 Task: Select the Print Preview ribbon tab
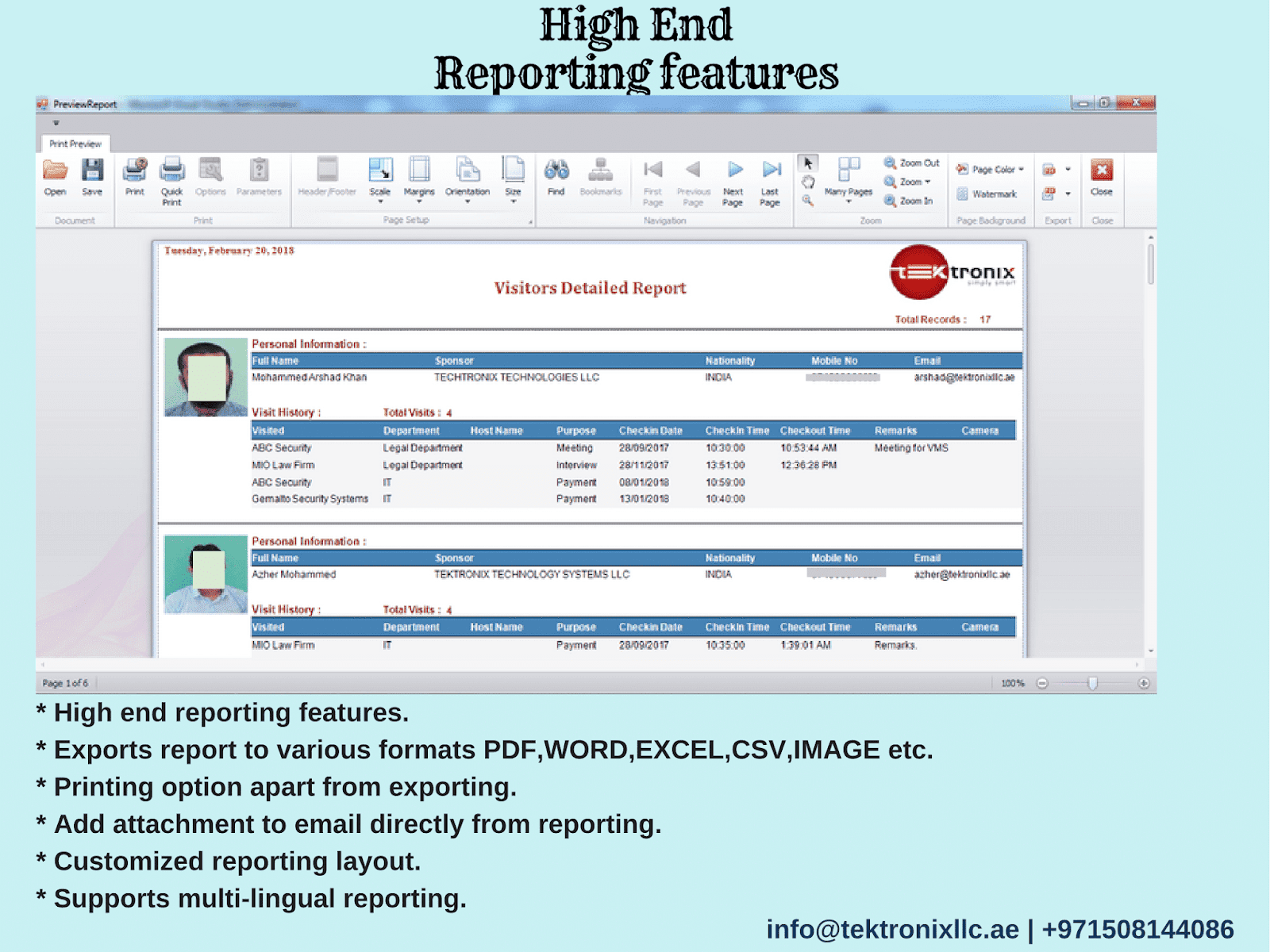[x=75, y=144]
